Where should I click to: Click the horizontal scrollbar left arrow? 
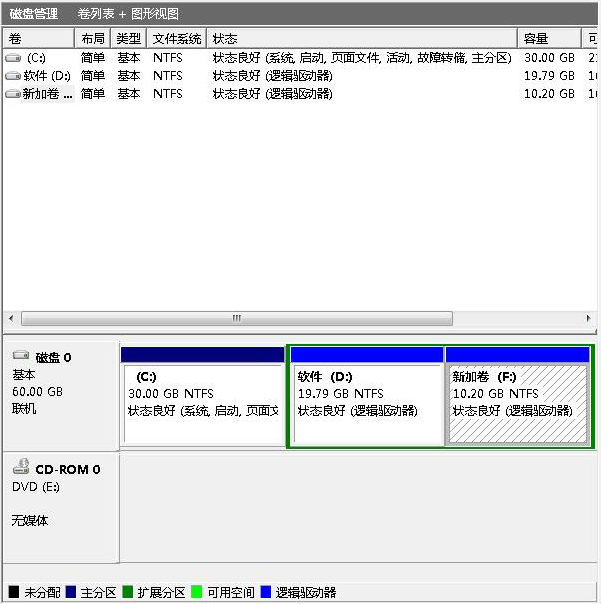point(11,318)
